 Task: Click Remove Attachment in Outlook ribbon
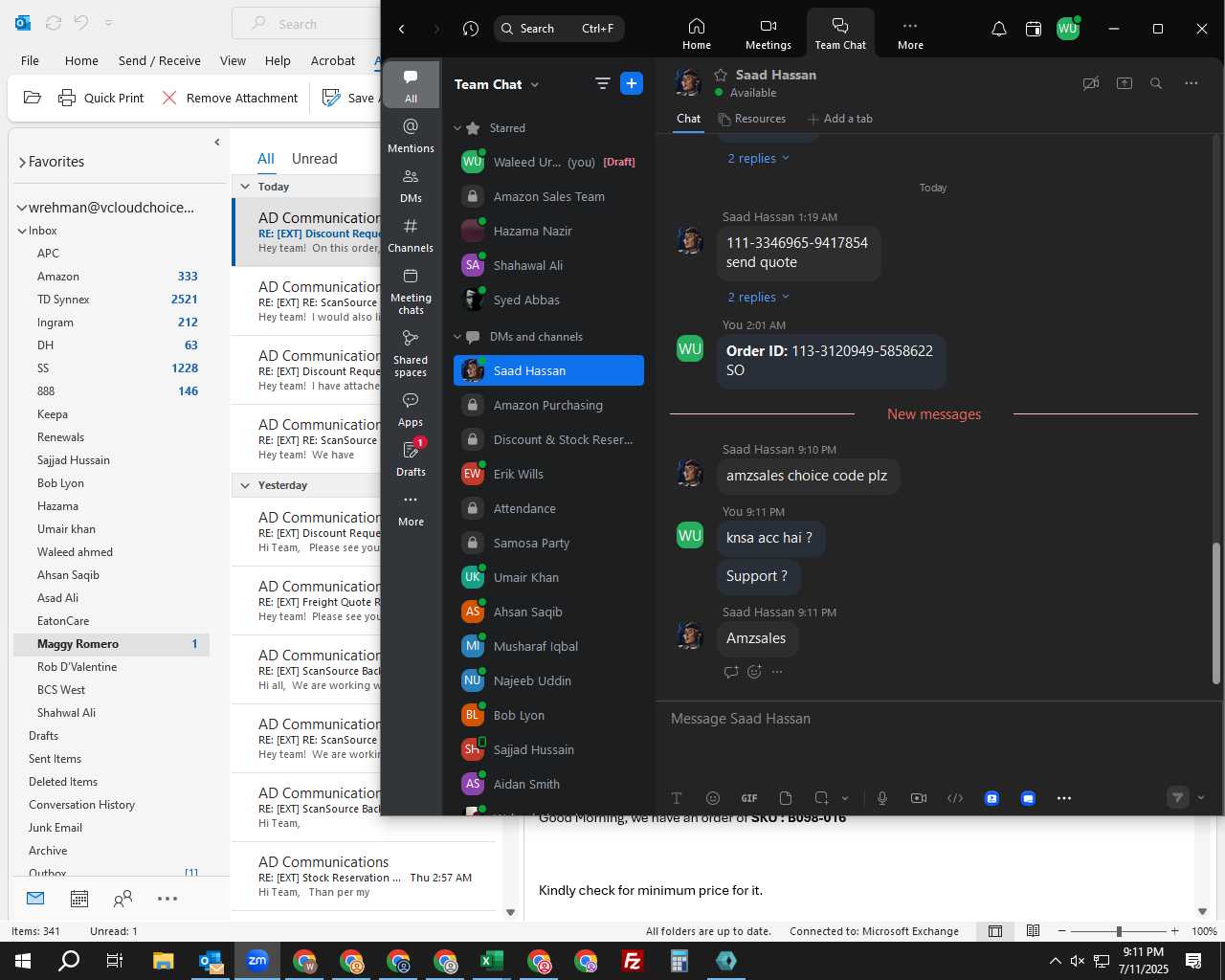click(230, 98)
